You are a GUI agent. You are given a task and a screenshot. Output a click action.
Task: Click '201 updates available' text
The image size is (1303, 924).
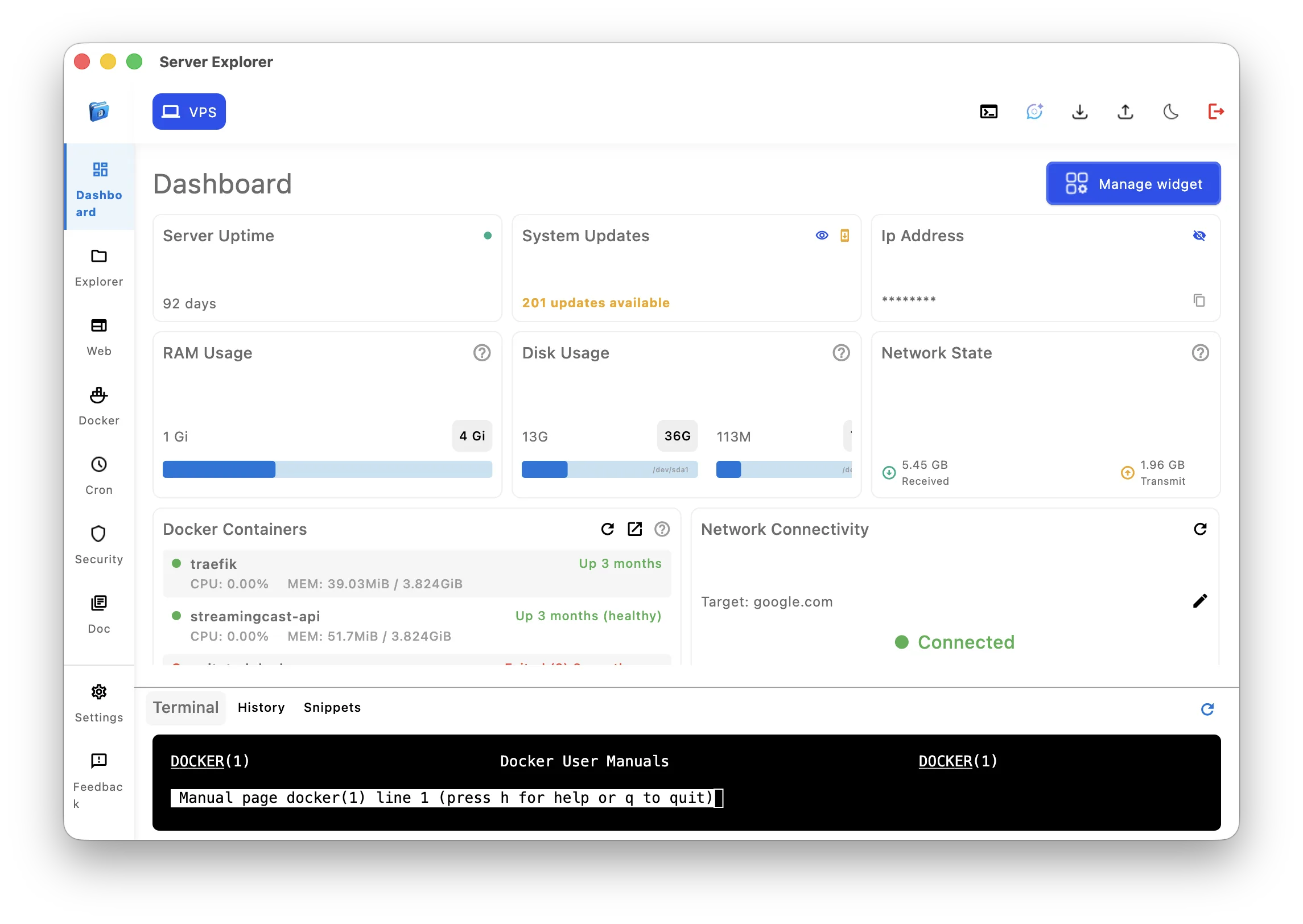[x=596, y=303]
